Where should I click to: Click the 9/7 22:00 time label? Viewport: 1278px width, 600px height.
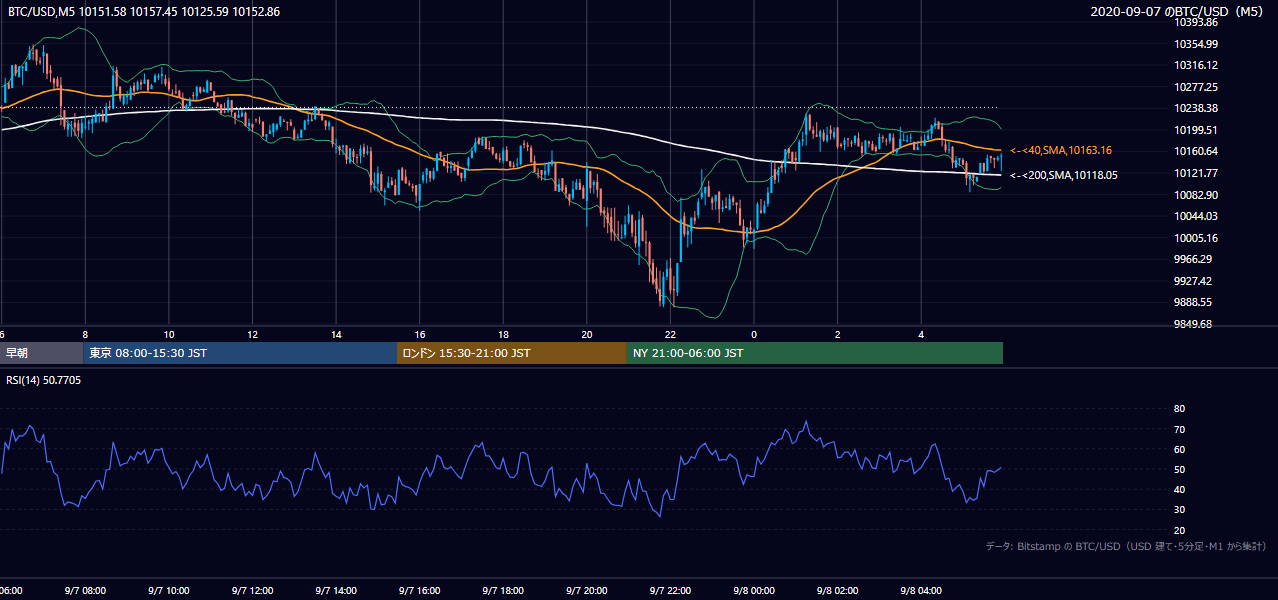[670, 591]
